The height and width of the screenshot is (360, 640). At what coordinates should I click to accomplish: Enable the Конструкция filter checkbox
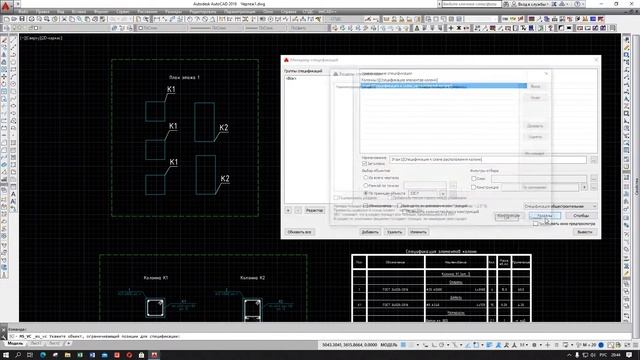point(473,187)
